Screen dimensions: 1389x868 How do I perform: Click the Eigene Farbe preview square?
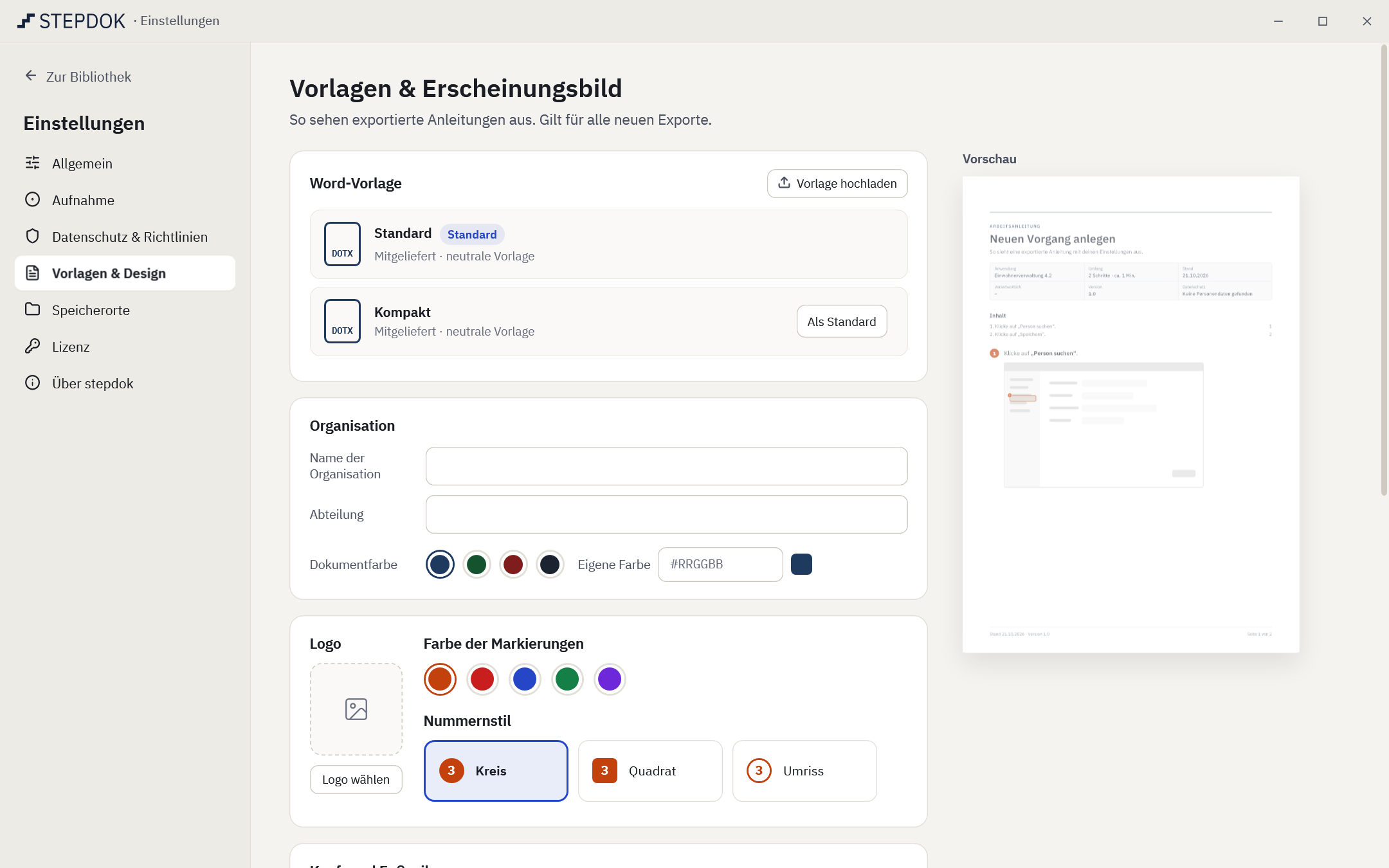(801, 564)
